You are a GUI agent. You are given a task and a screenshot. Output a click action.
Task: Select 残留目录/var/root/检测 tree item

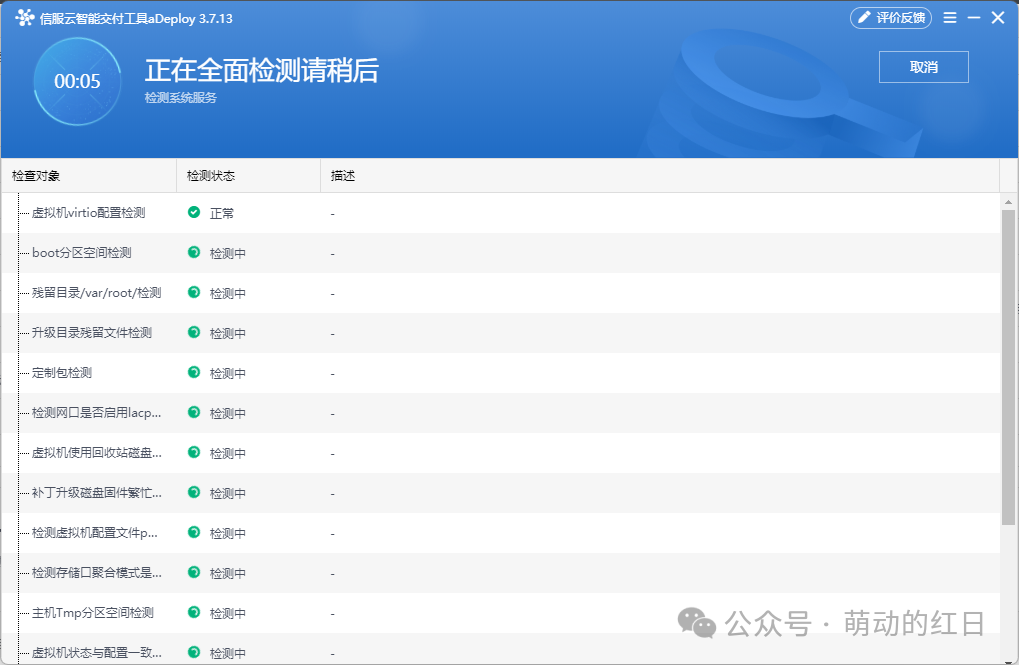(x=96, y=293)
